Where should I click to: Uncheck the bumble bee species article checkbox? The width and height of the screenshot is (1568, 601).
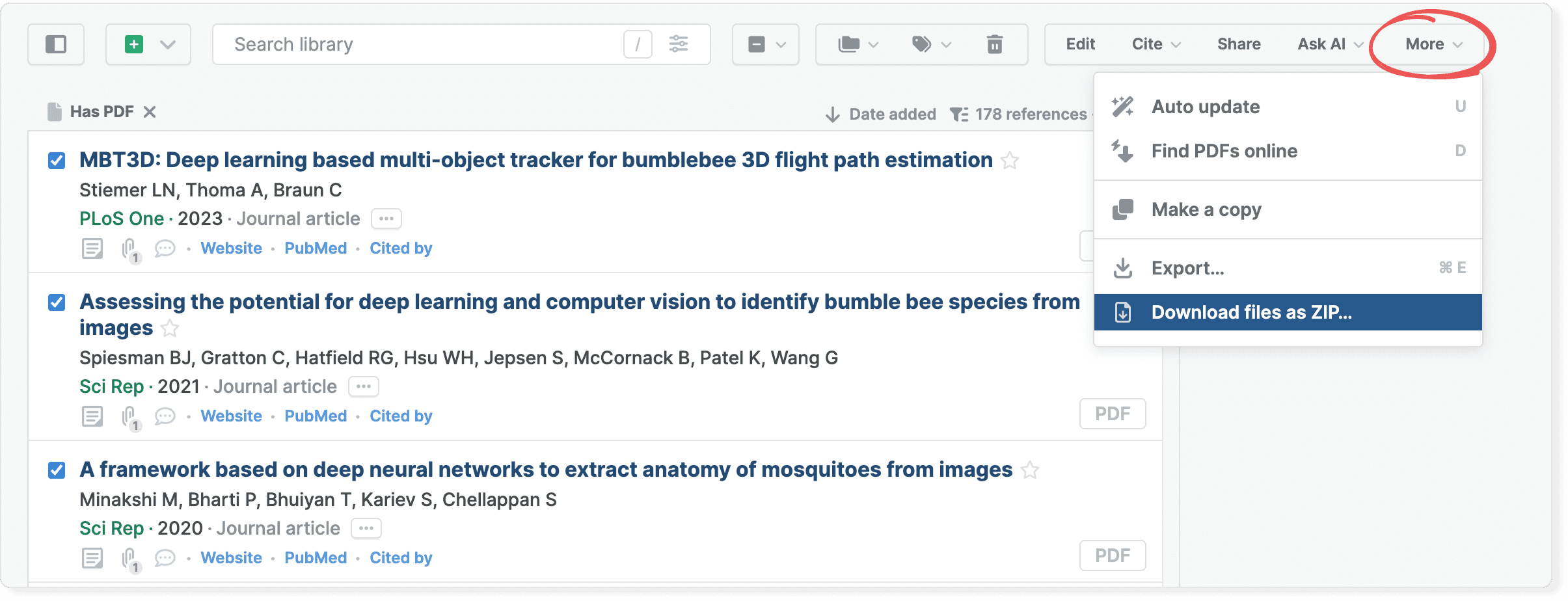tap(57, 302)
